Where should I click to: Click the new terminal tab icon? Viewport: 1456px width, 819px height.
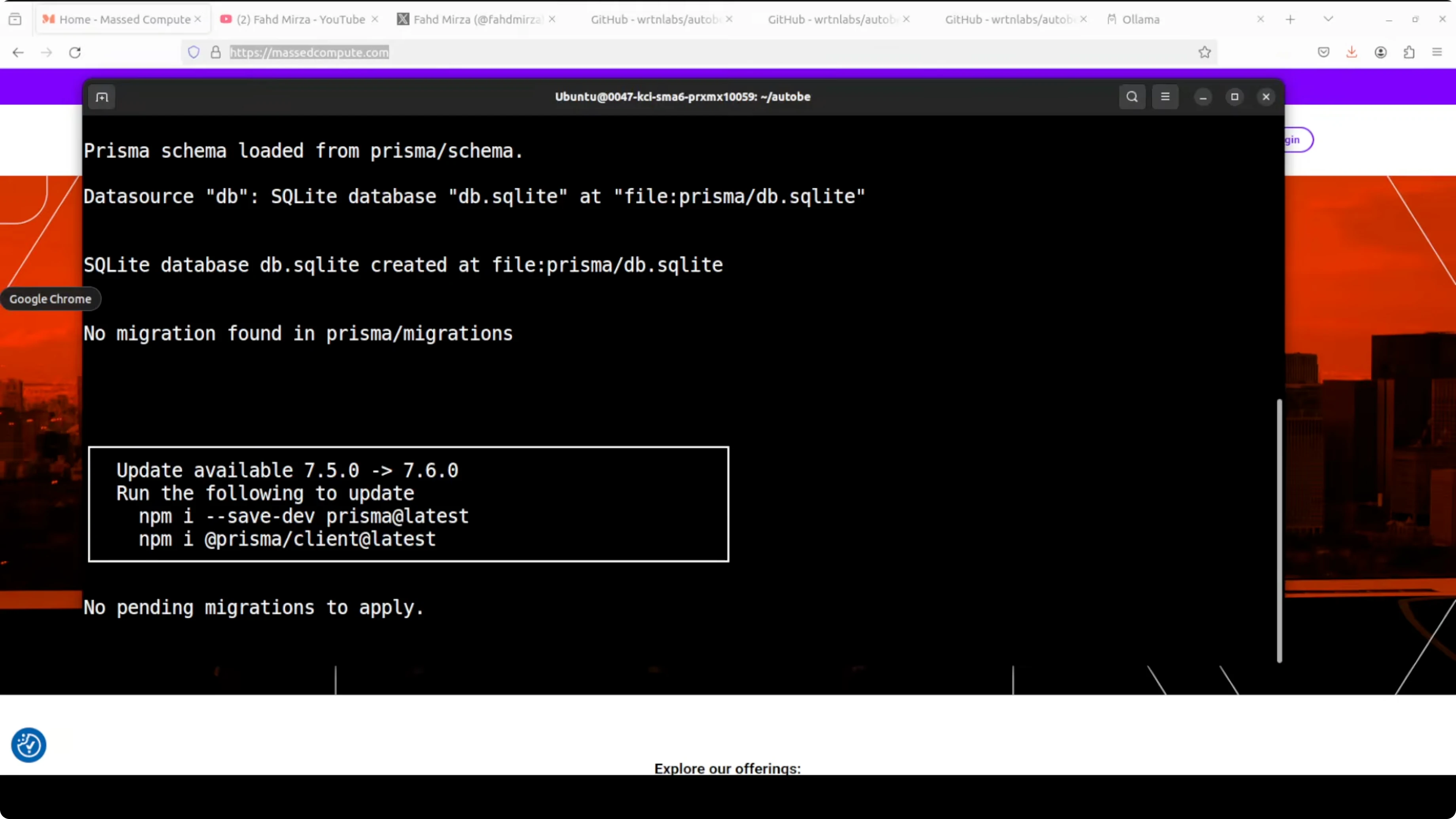click(102, 97)
